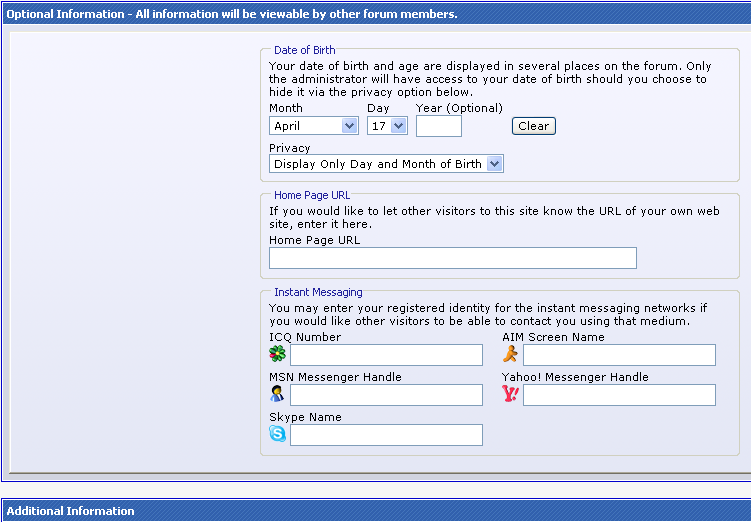Focus the MSN Messenger Handle field
Screen dimensions: 751x522
point(386,395)
